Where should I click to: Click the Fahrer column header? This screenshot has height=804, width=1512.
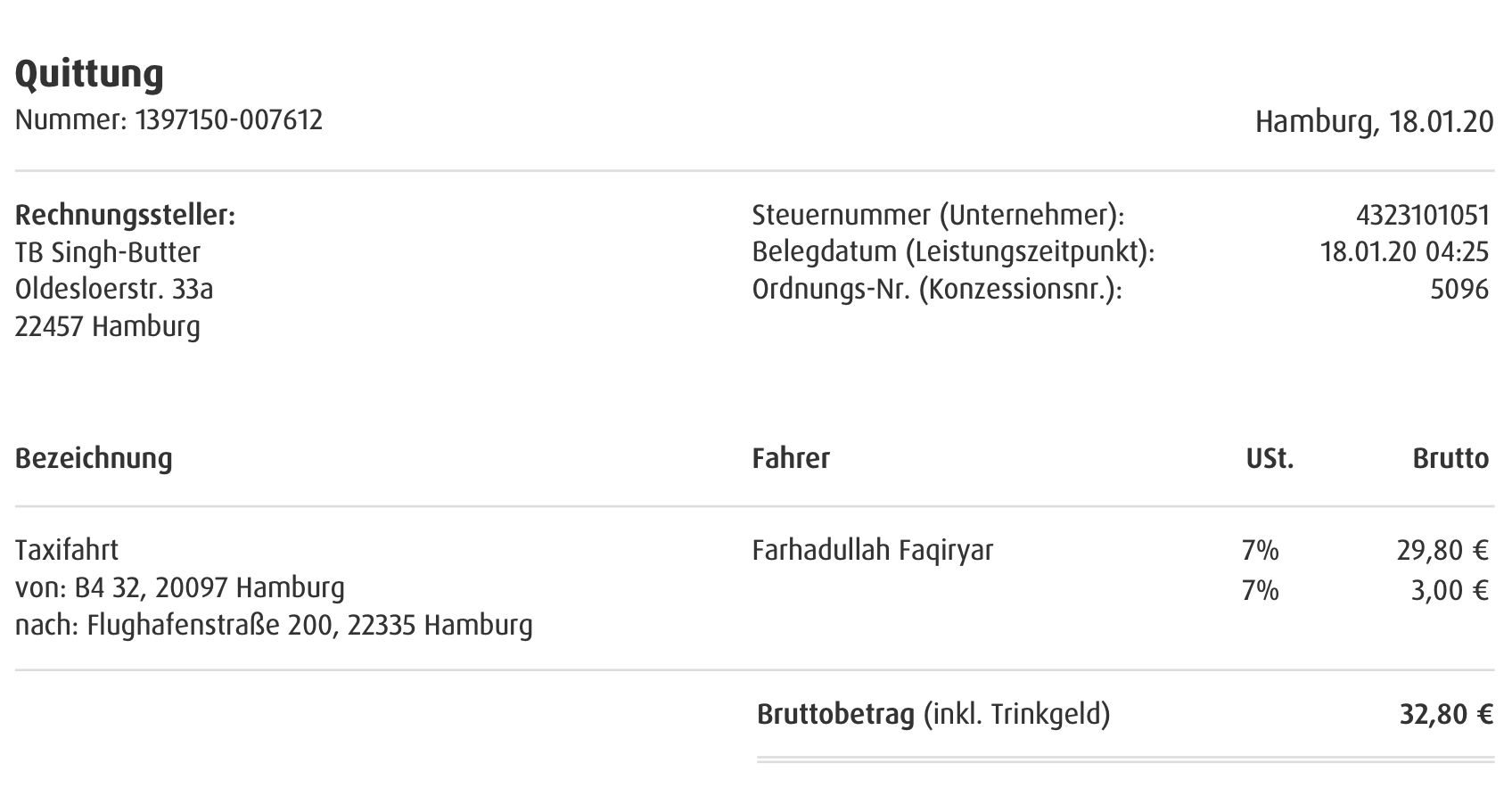click(x=791, y=458)
